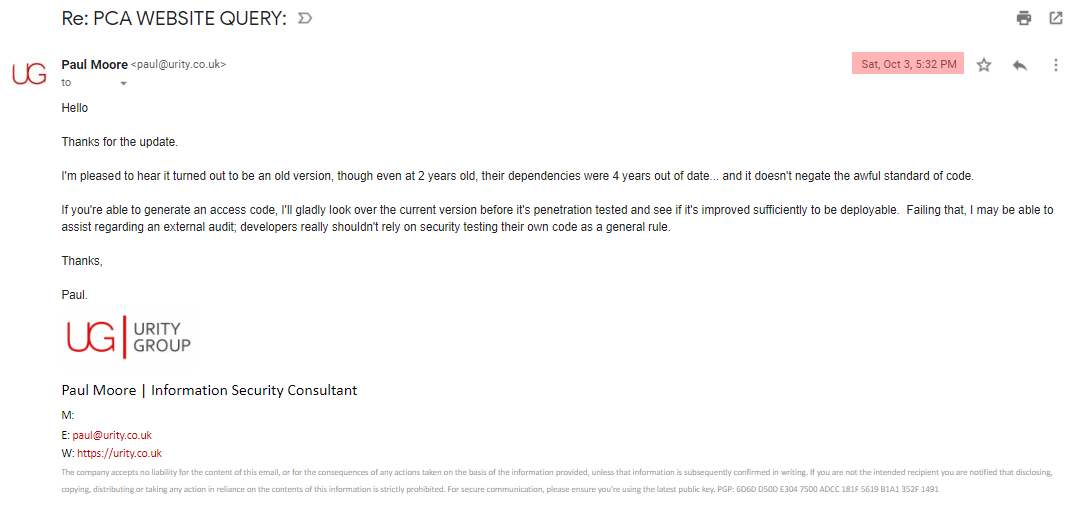Click the Urity Group logo in signature
Image resolution: width=1076 pixels, height=516 pixels.
pyautogui.click(x=127, y=337)
